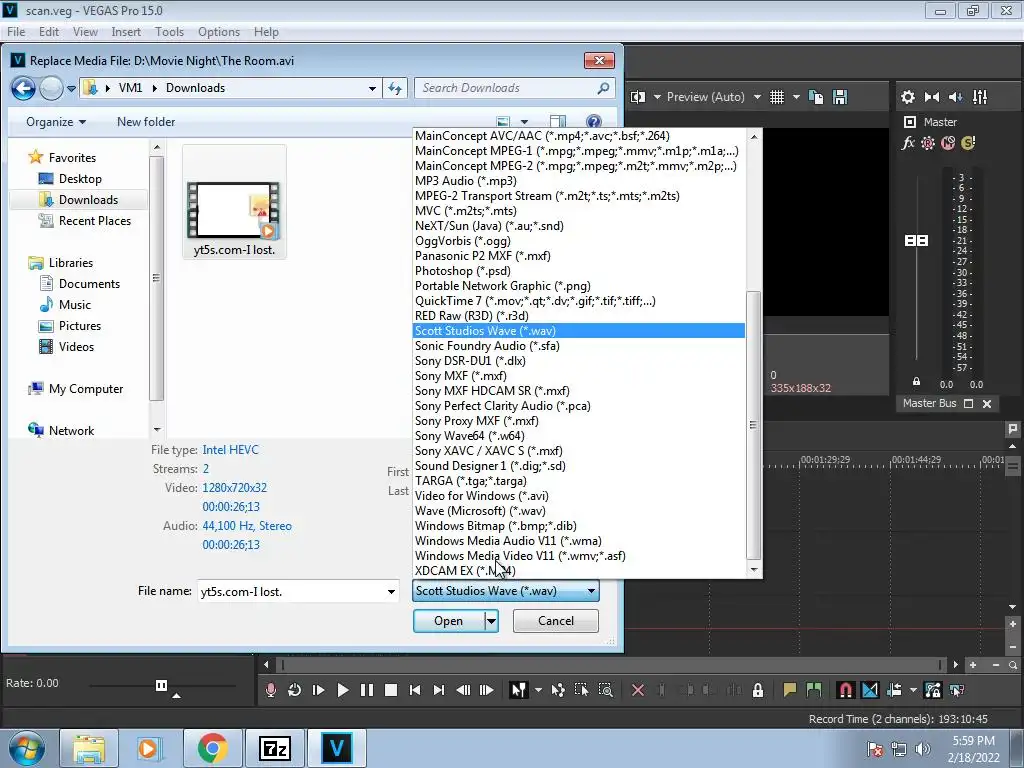
Task: Open the View menu
Action: pos(85,31)
